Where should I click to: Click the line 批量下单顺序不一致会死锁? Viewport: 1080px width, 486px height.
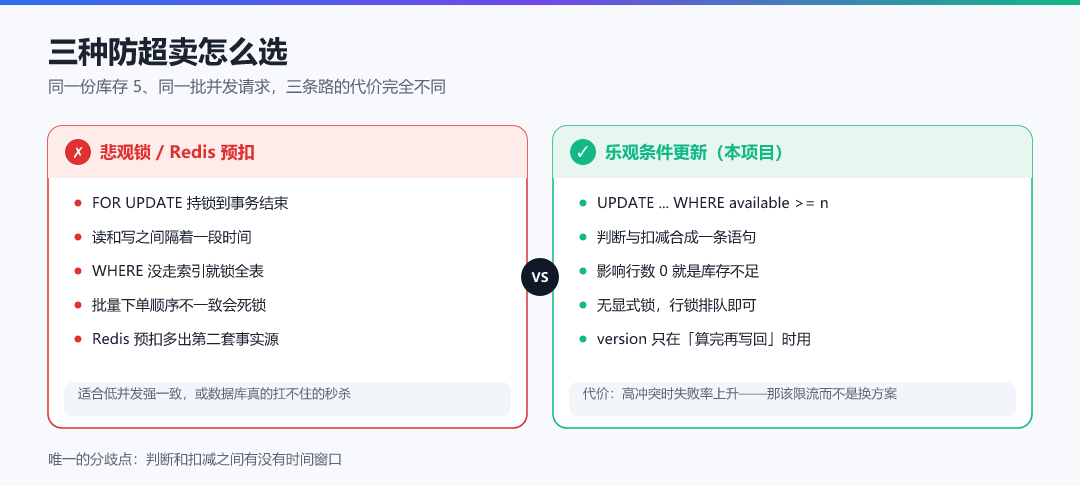179,305
